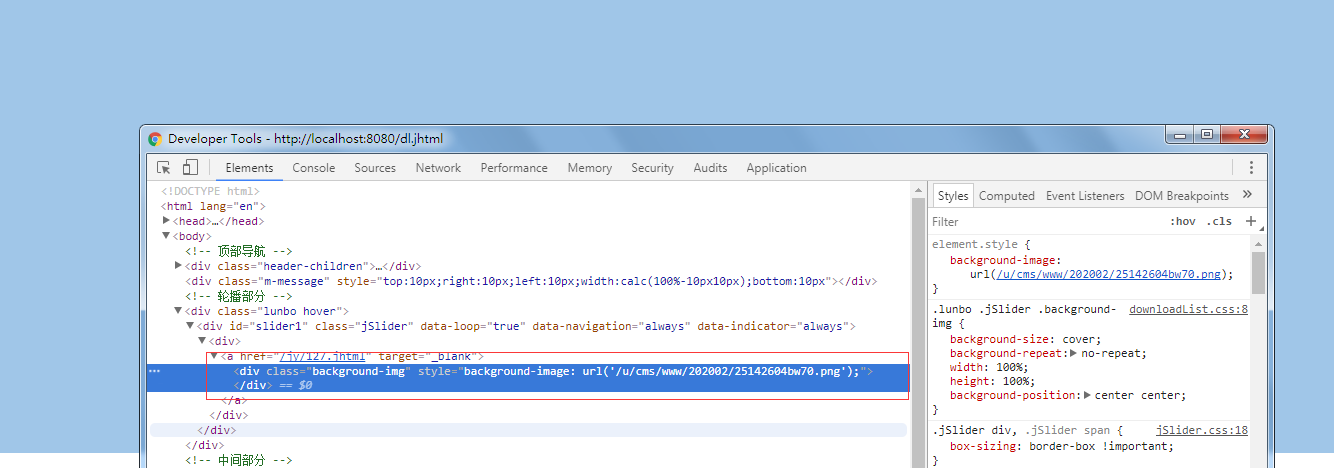The image size is (1334, 468).
Task: Add new style rule plus icon
Action: click(1250, 221)
